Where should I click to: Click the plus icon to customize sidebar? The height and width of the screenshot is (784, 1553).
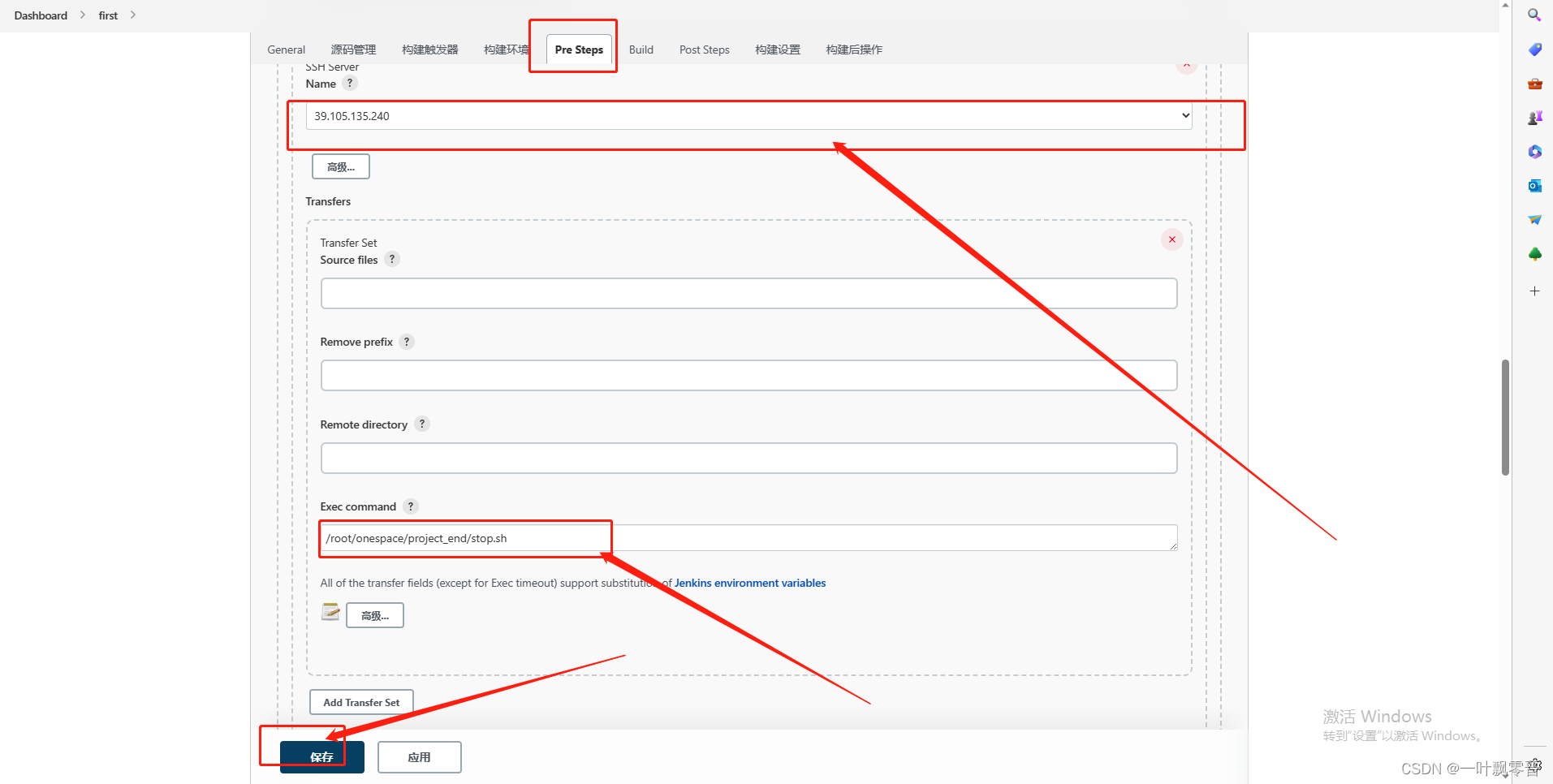point(1534,291)
